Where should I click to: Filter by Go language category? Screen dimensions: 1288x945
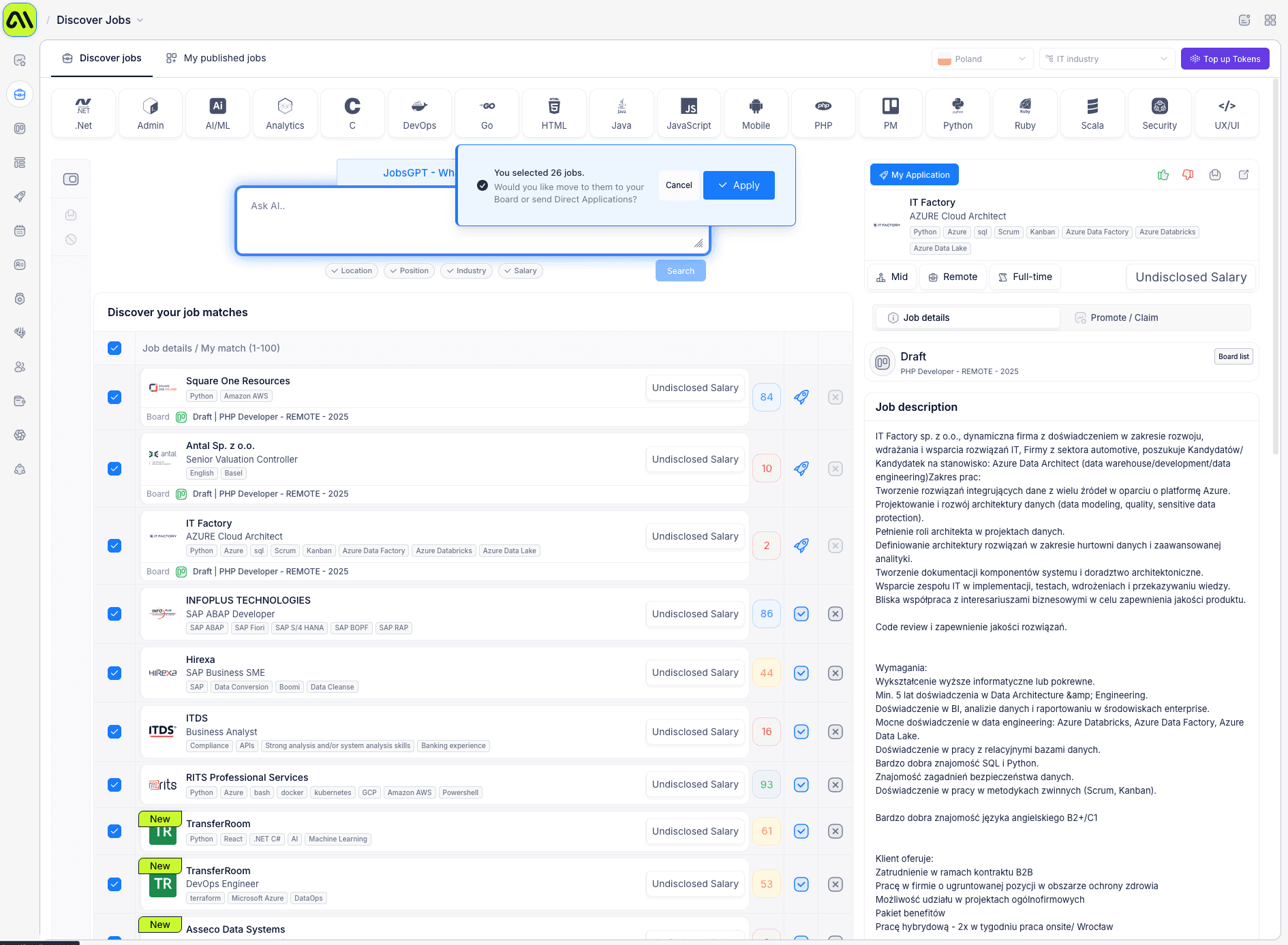[x=487, y=114]
